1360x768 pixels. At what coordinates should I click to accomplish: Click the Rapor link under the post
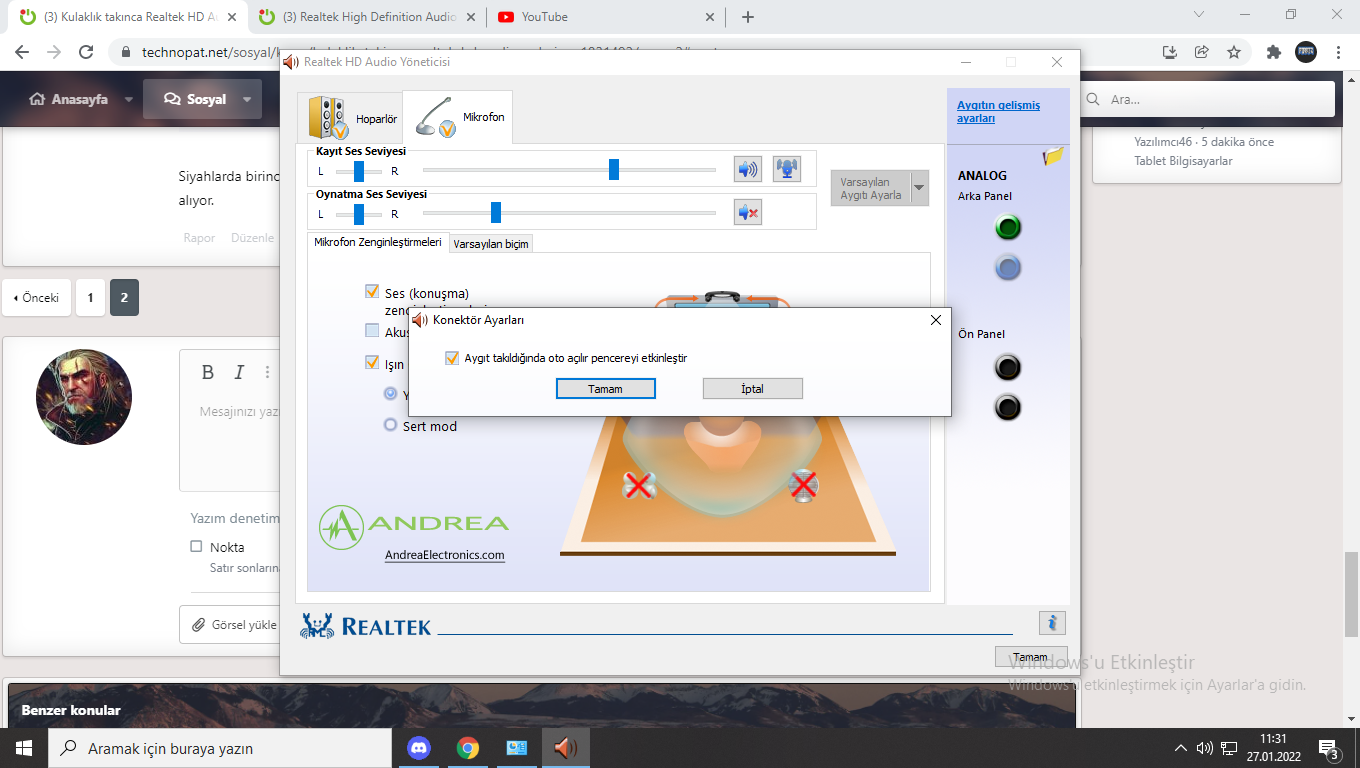tap(199, 238)
